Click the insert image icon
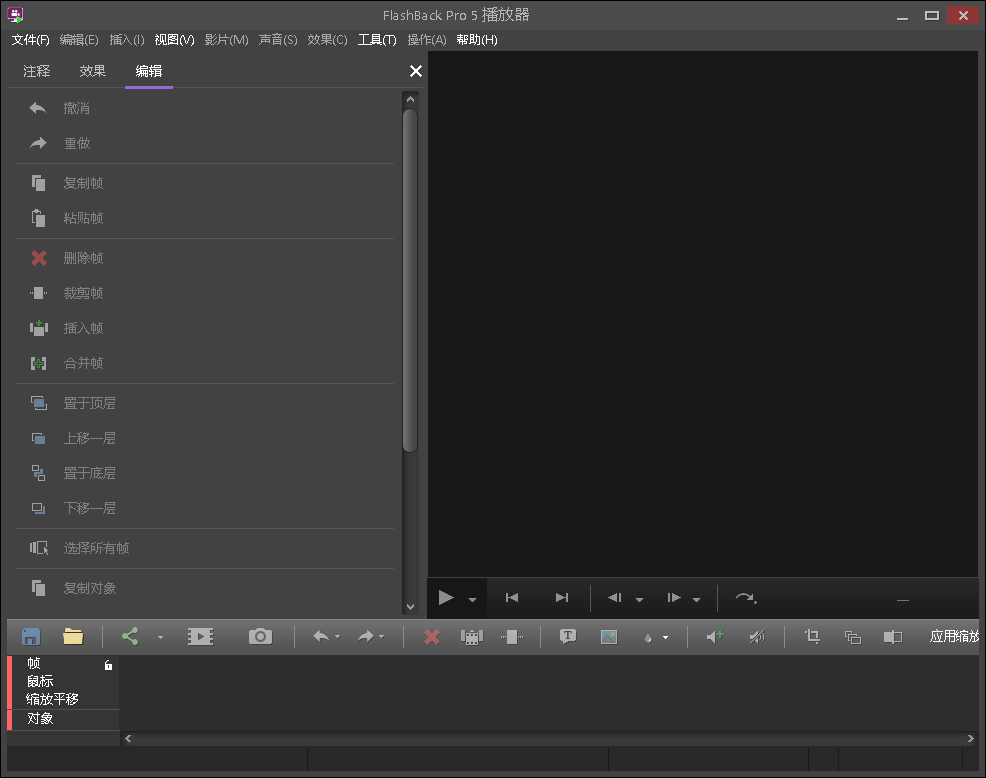Screen dimensions: 986x778 click(x=609, y=636)
